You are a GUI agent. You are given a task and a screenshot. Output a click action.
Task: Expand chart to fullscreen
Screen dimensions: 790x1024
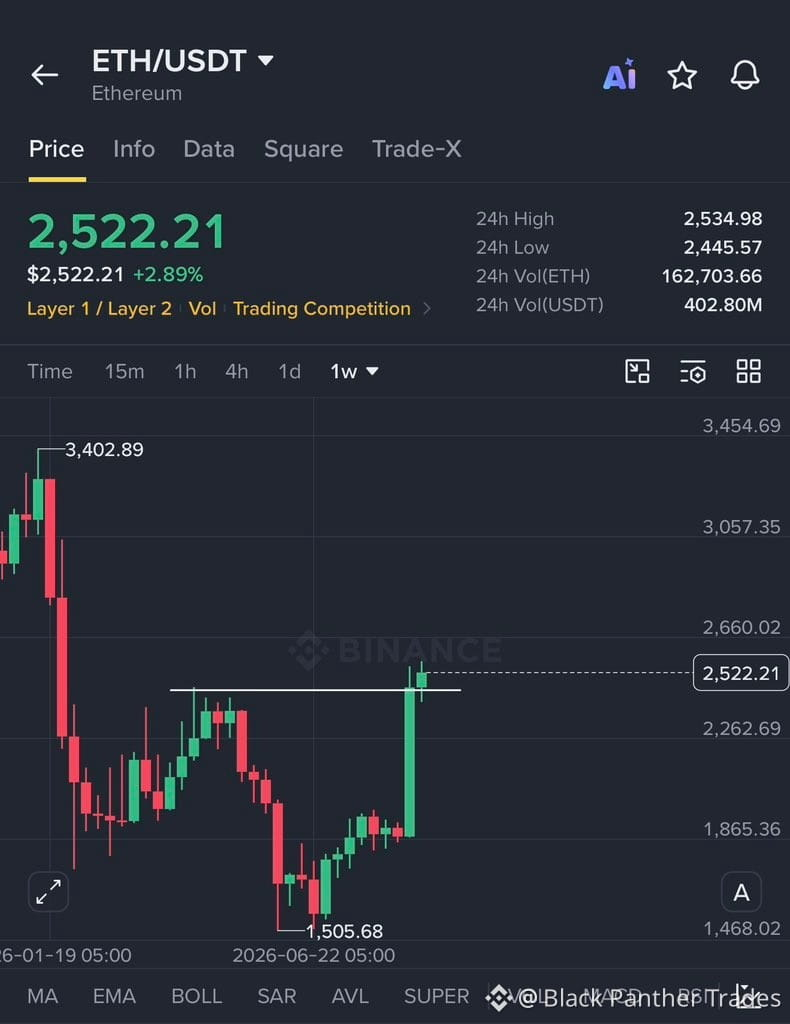[48, 891]
